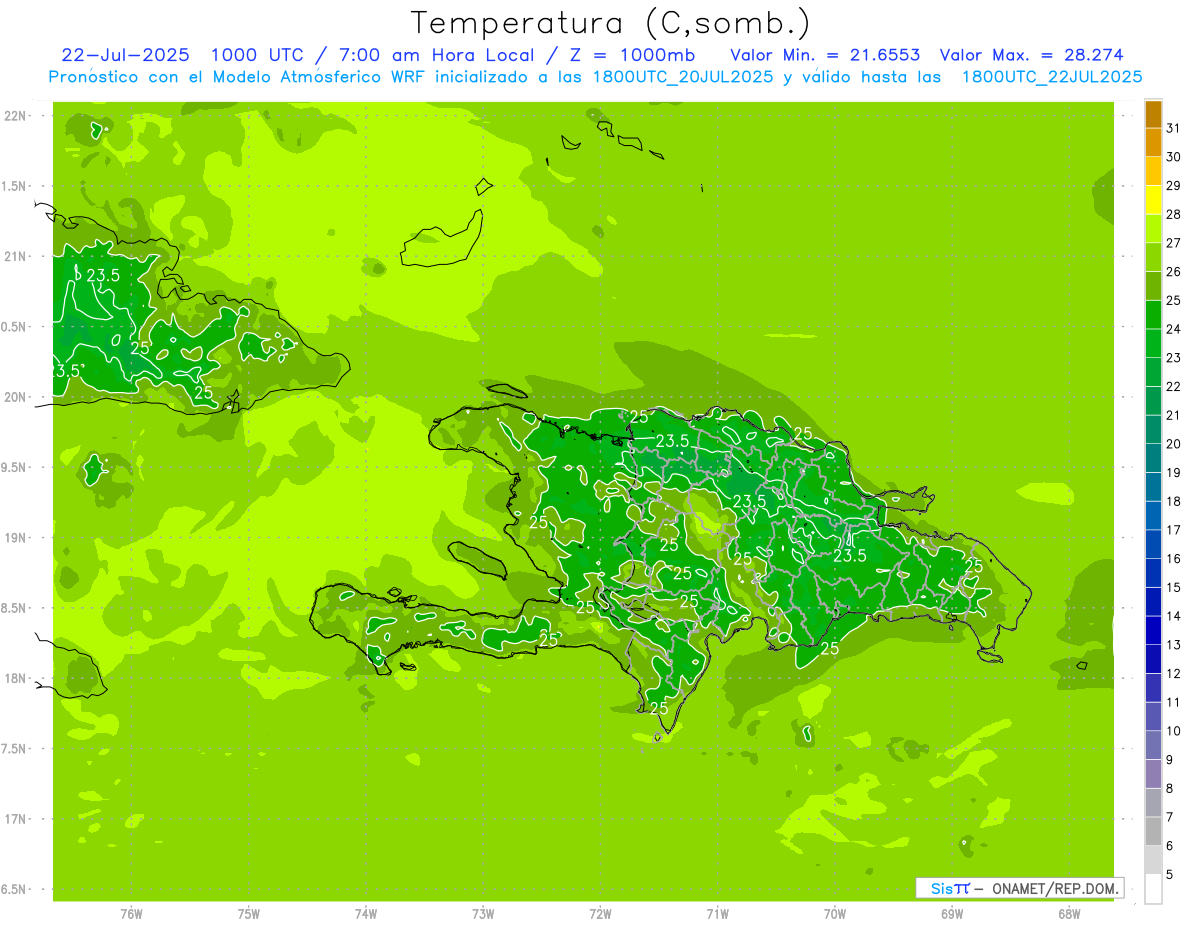Image resolution: width=1200 pixels, height=927 pixels.
Task: Click the '21N' latitude axis label
Action: tap(15, 256)
